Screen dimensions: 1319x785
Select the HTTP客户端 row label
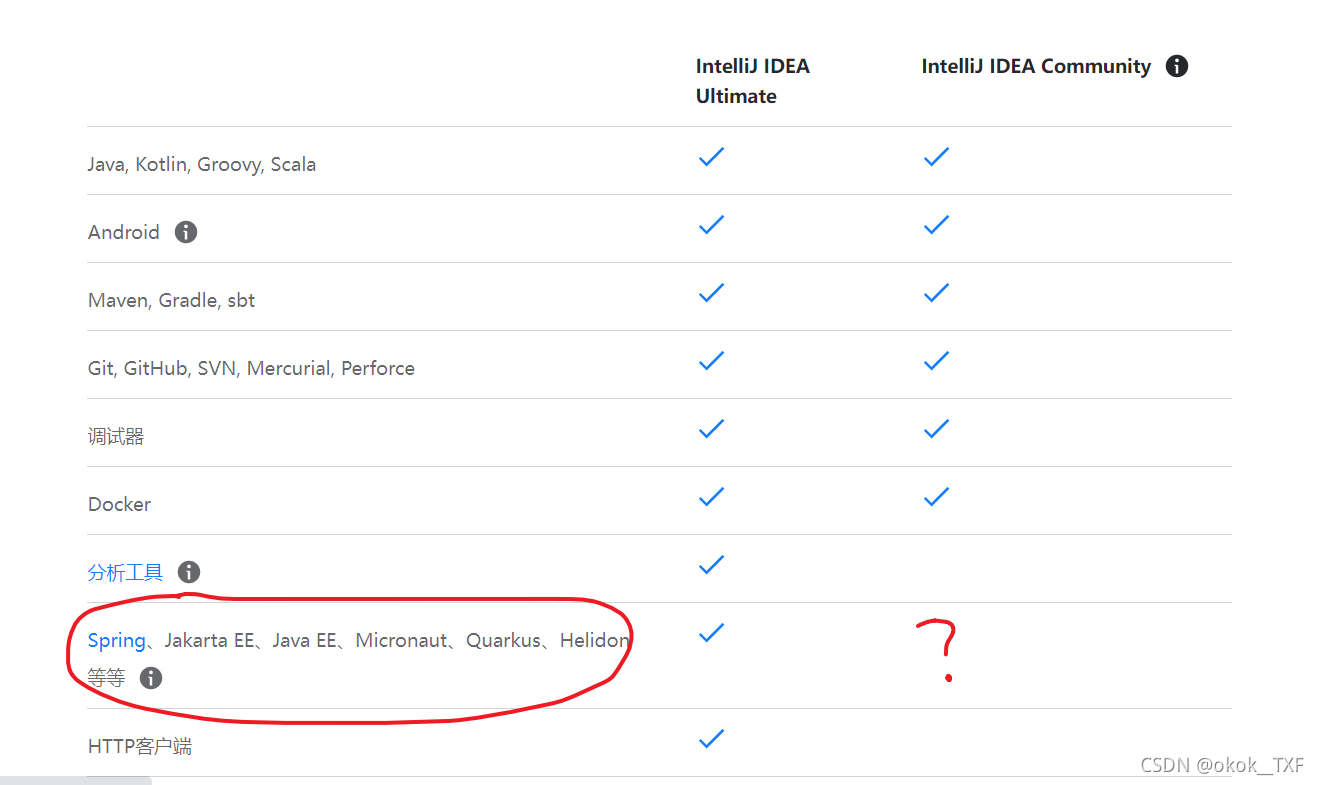click(x=140, y=746)
